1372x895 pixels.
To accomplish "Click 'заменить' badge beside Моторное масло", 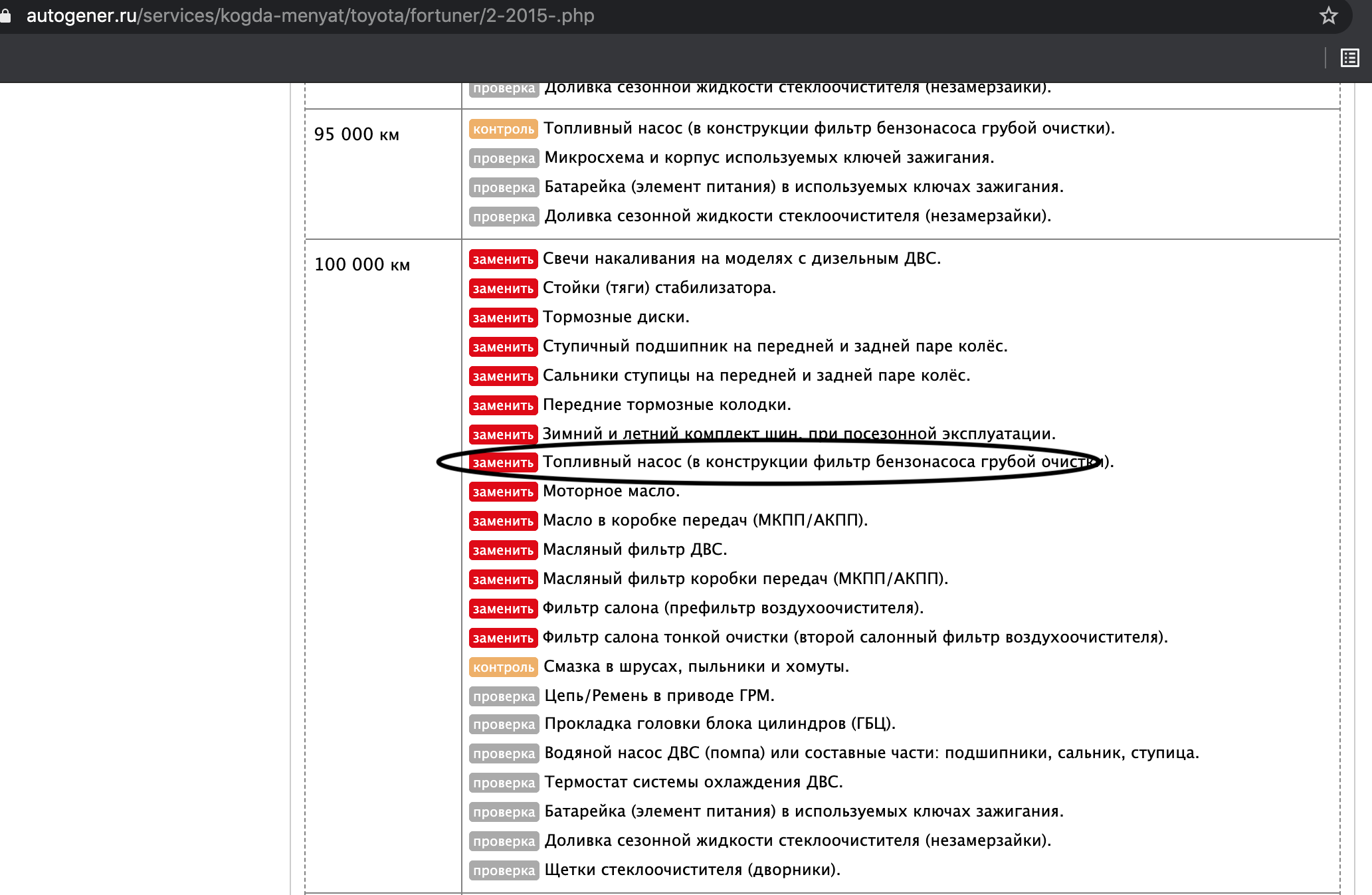I will (503, 492).
